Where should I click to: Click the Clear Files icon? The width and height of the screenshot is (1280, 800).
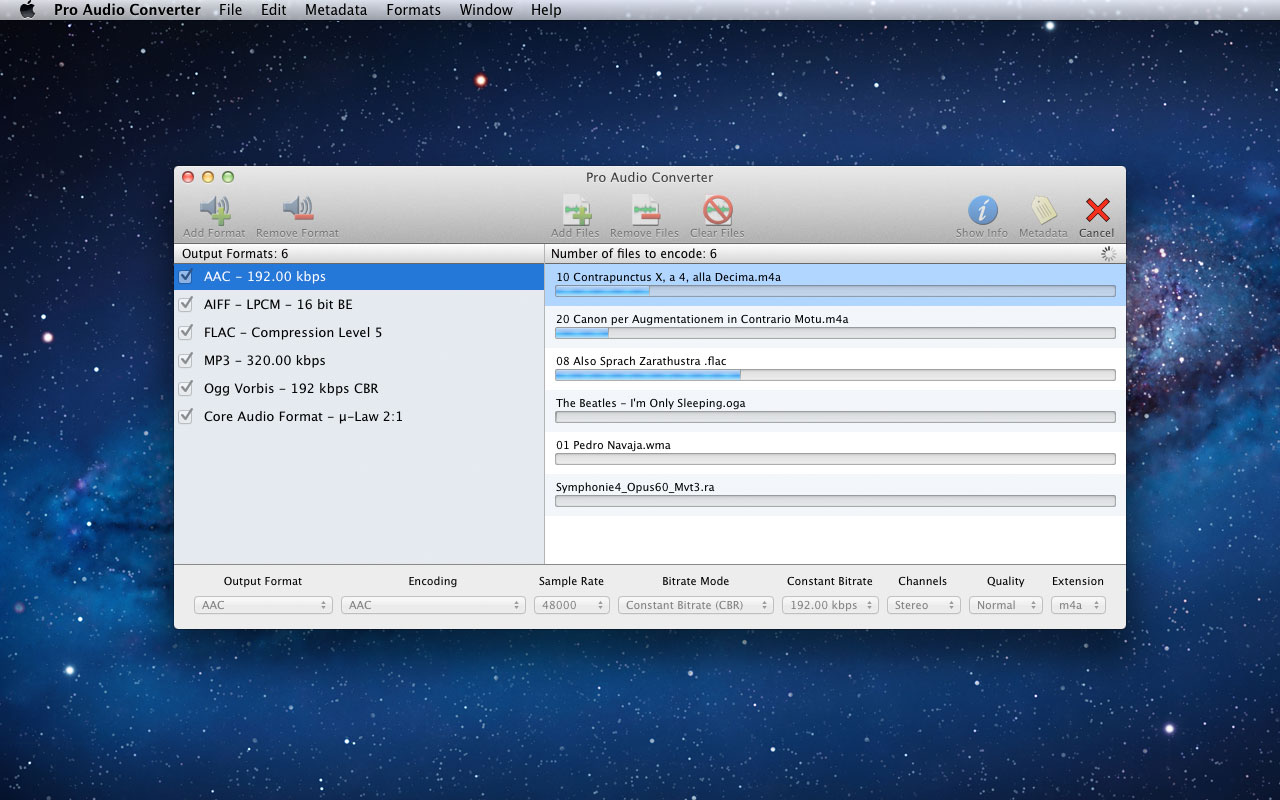[x=717, y=211]
